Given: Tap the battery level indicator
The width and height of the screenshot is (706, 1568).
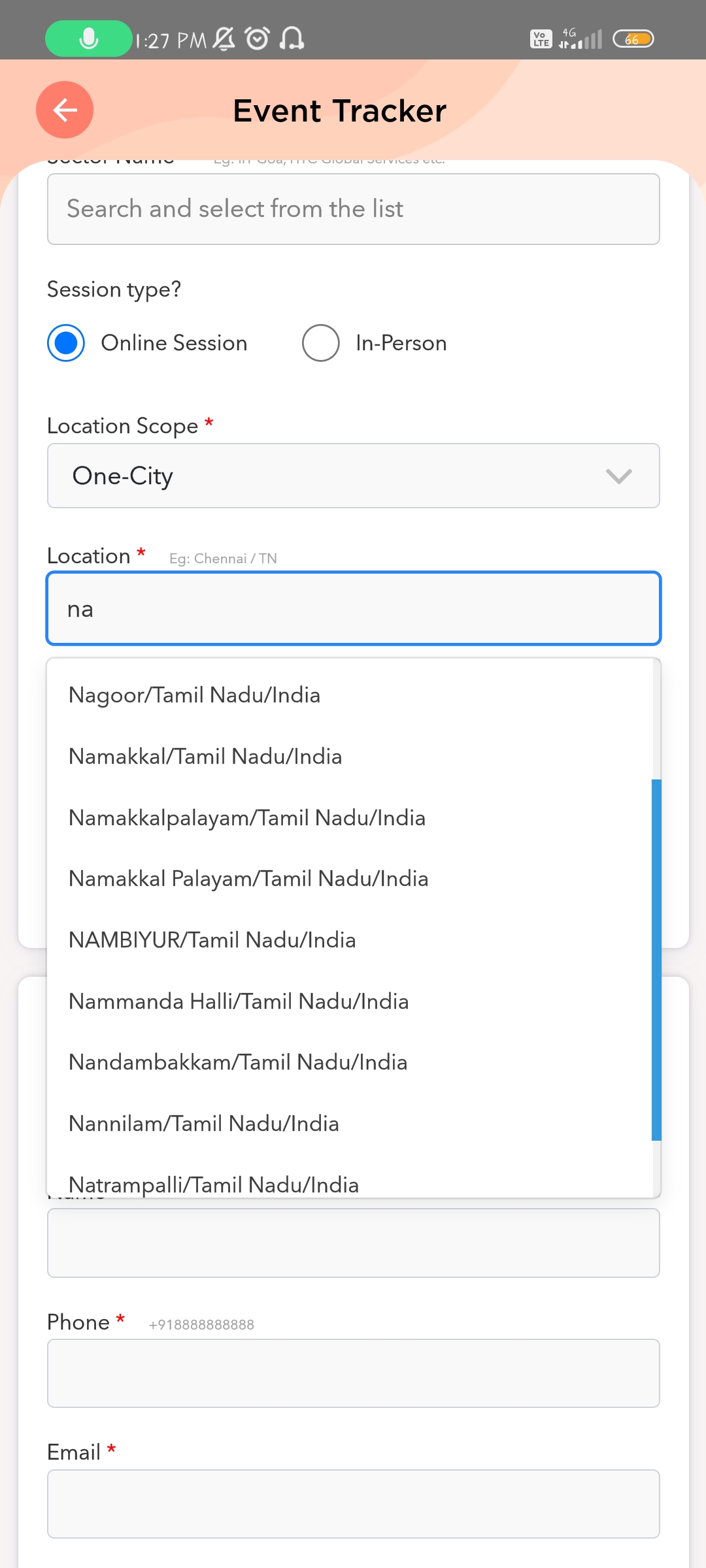Looking at the screenshot, I should [x=633, y=39].
